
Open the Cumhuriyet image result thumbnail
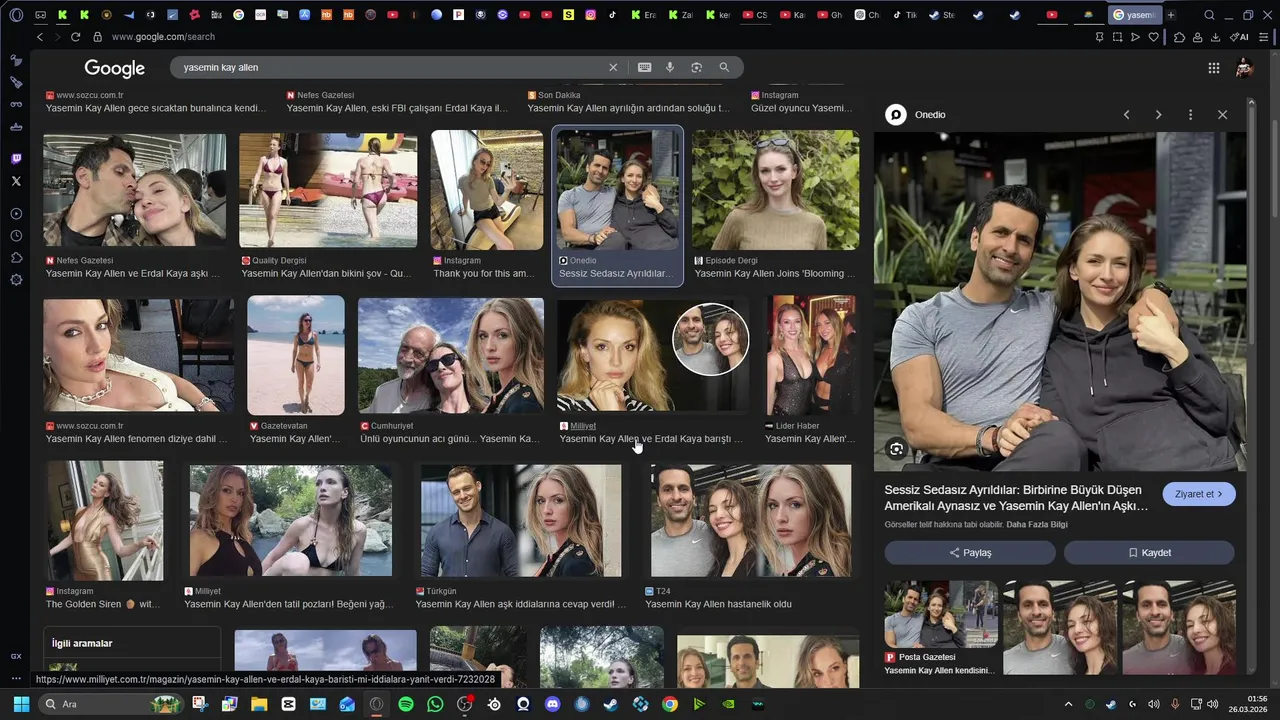pyautogui.click(x=451, y=356)
